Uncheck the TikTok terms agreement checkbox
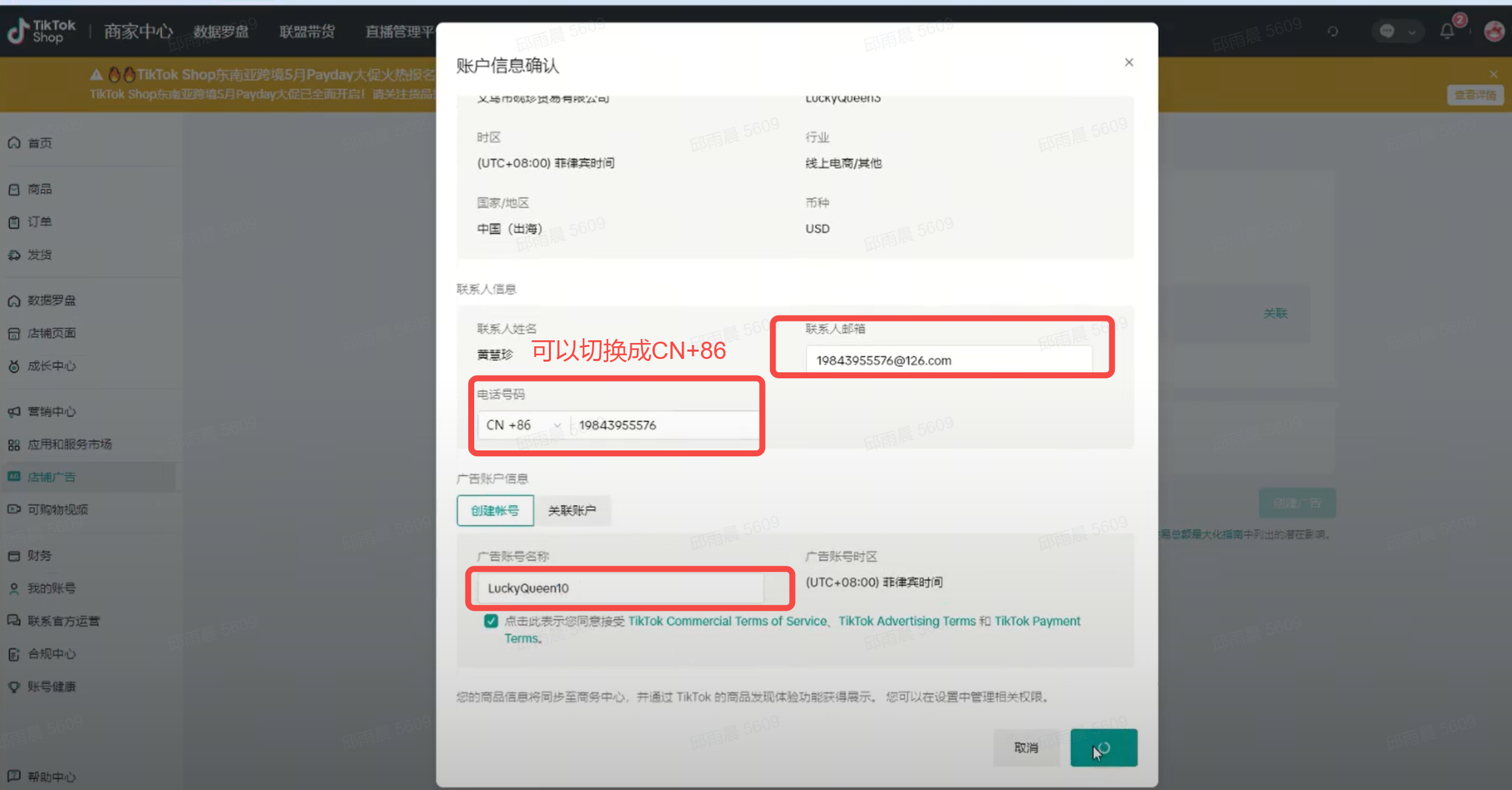The image size is (1512, 790). click(x=491, y=621)
